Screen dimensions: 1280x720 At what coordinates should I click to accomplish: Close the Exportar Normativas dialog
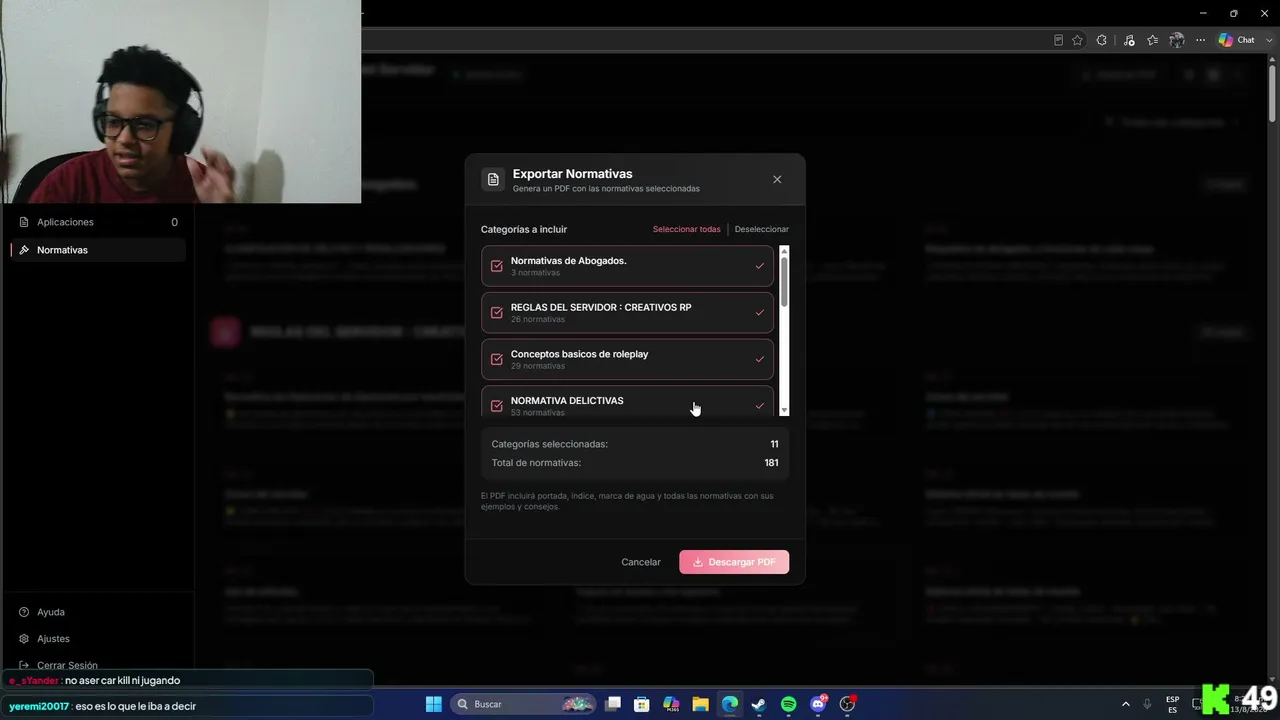click(x=777, y=180)
